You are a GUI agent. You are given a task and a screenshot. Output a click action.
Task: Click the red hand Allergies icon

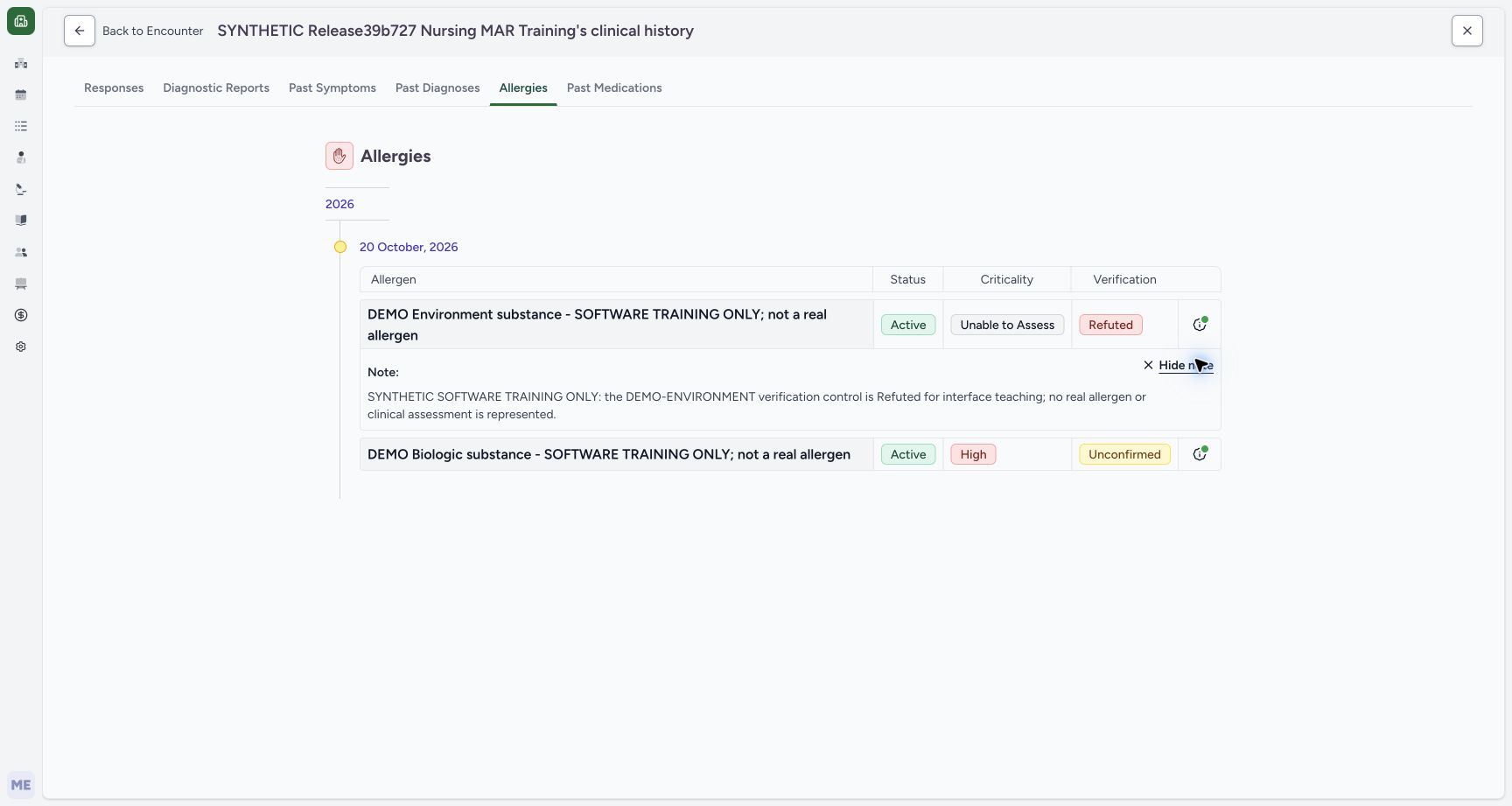point(339,156)
